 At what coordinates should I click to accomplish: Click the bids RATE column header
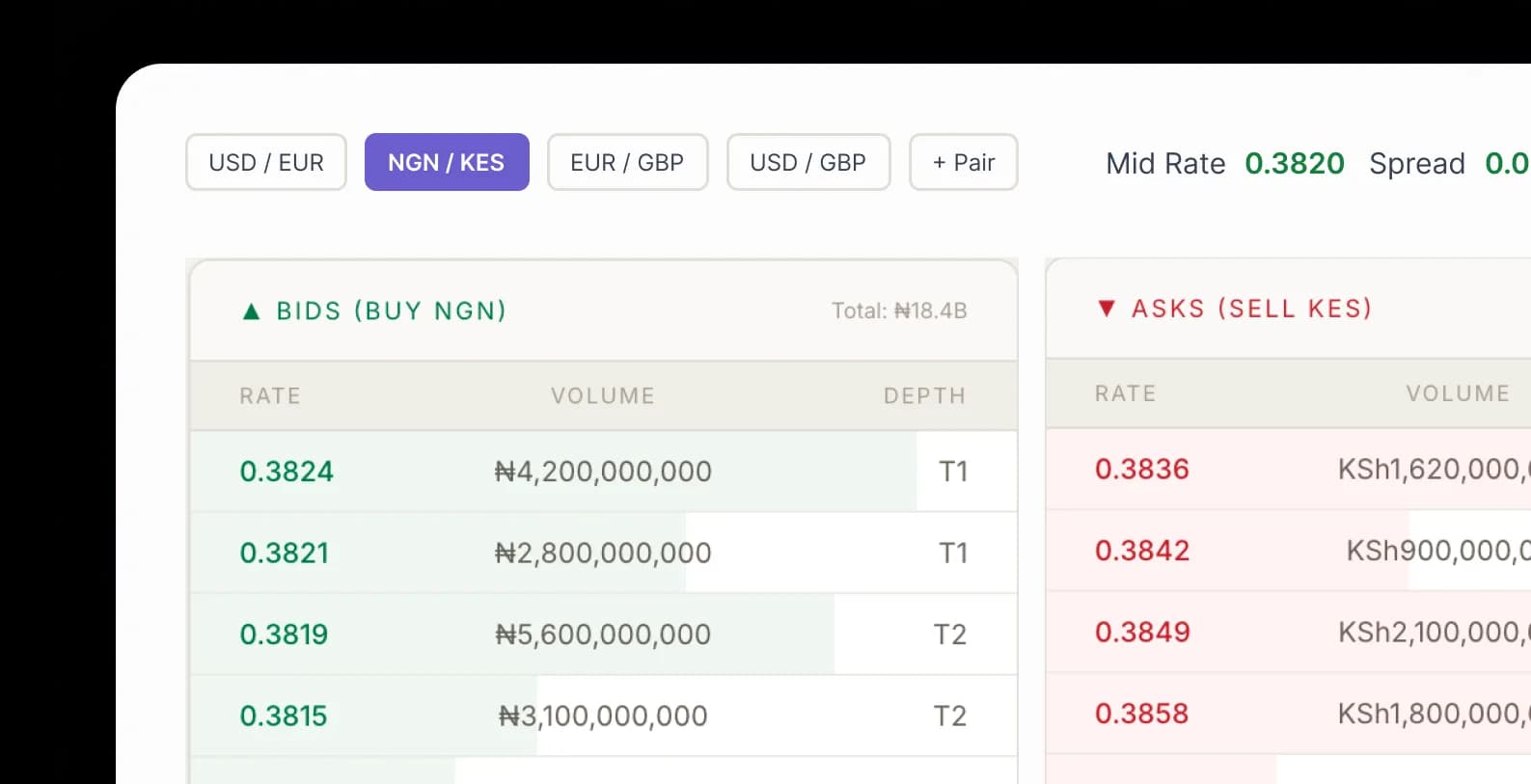coord(270,395)
